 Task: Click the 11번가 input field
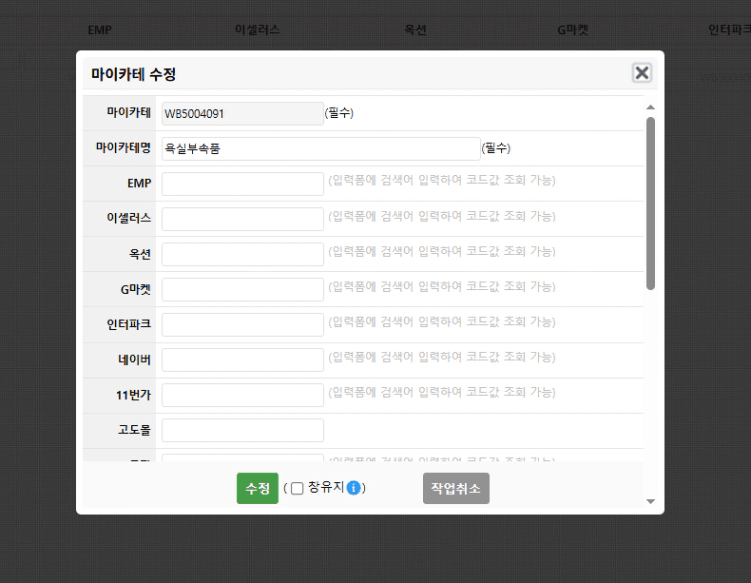(242, 395)
